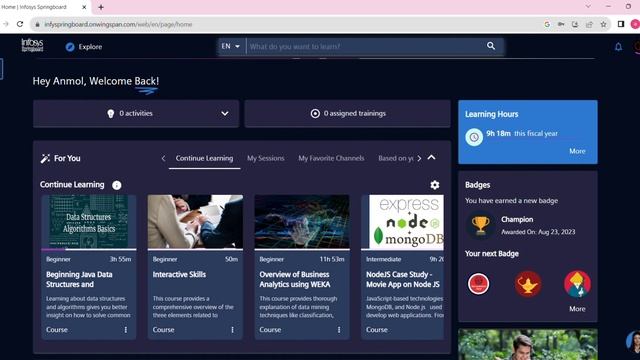Click Data Structures Algorithms Basics thumbnail
The width and height of the screenshot is (640, 360).
[x=89, y=221]
